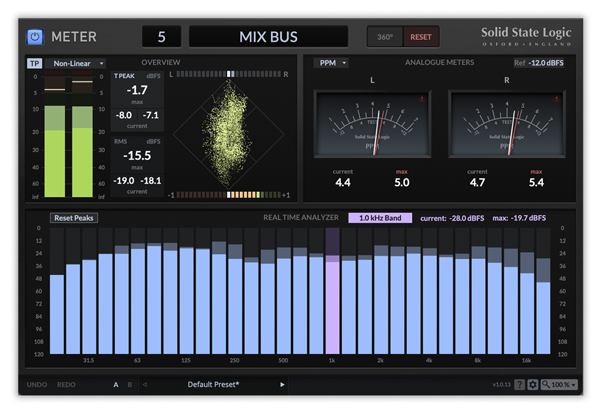
Task: Click the right PPM analogue meter
Action: pyautogui.click(x=507, y=124)
